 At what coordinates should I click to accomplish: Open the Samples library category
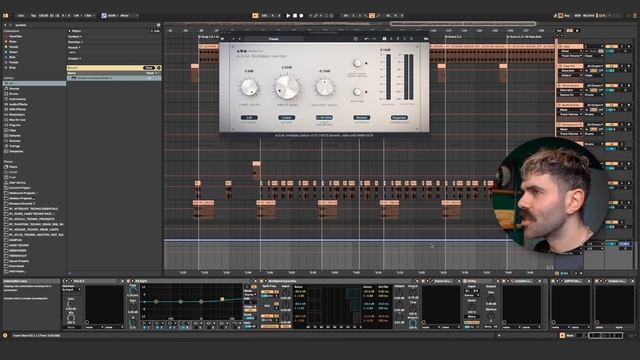tap(15, 136)
